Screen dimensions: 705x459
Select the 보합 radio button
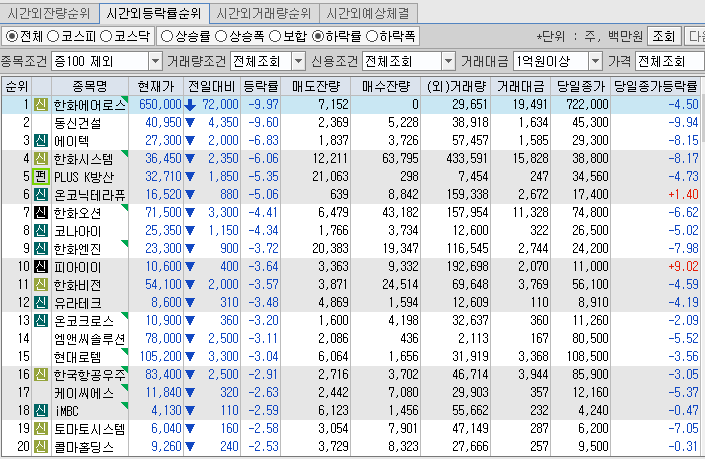pos(275,36)
